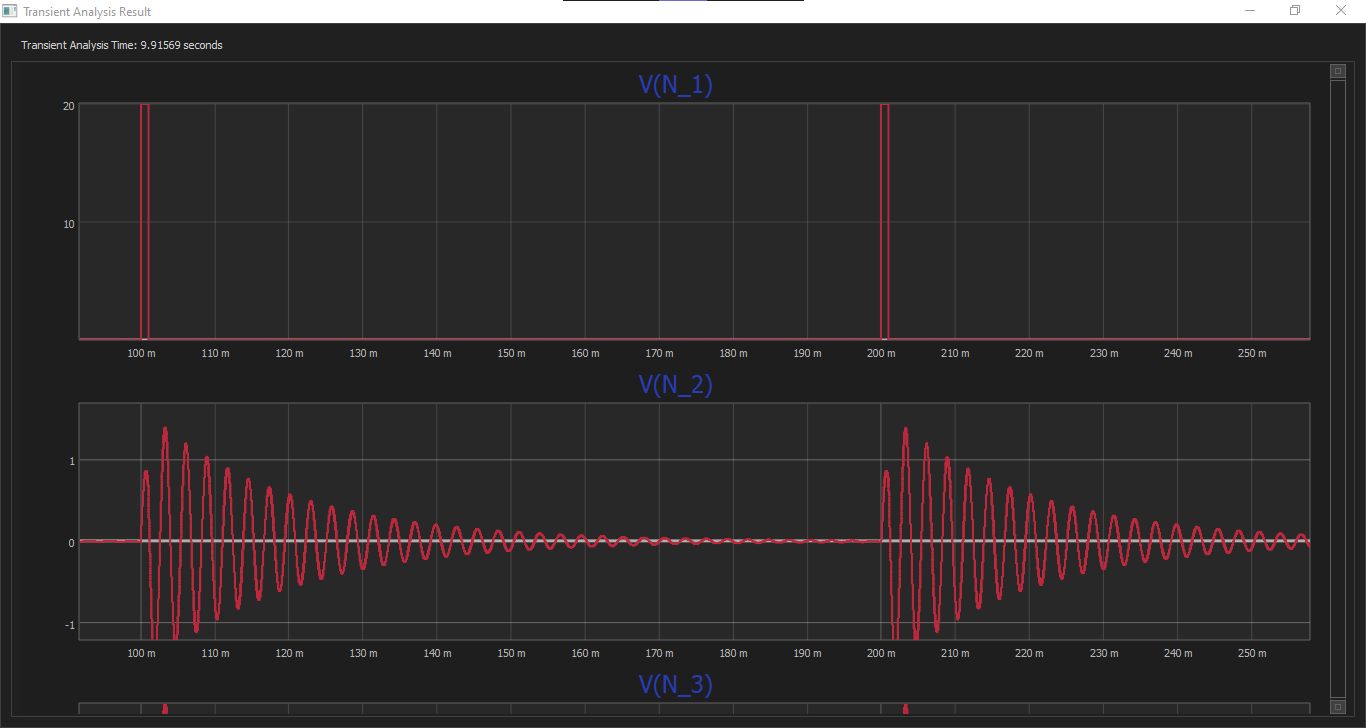Click the '200 m' x-axis label under V(N_2)
This screenshot has width=1366, height=728.
pos(881,653)
